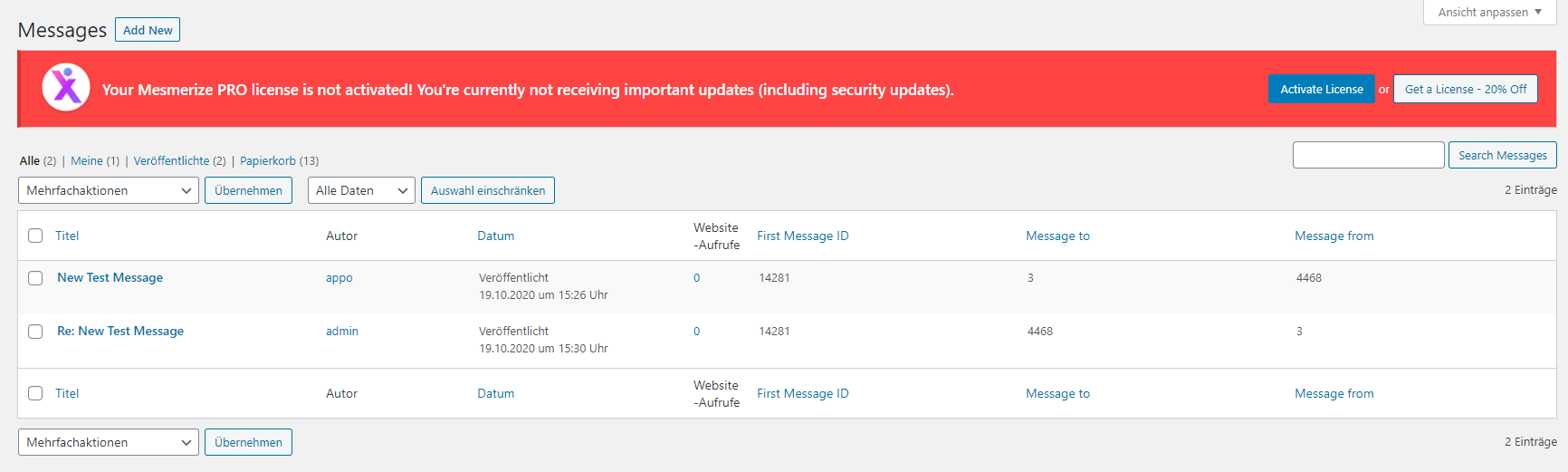Focus the message search input field
This screenshot has width=1568, height=472.
point(1369,155)
